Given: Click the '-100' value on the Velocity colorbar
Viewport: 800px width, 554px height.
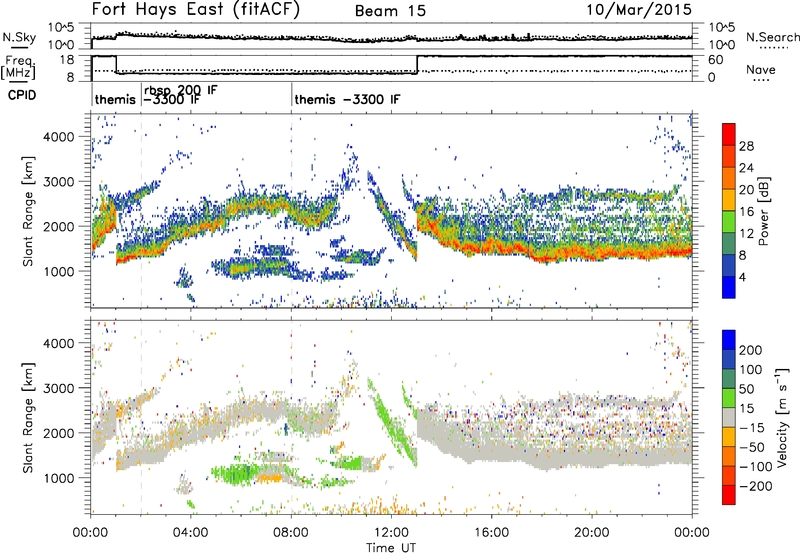Looking at the screenshot, I should pos(755,467).
